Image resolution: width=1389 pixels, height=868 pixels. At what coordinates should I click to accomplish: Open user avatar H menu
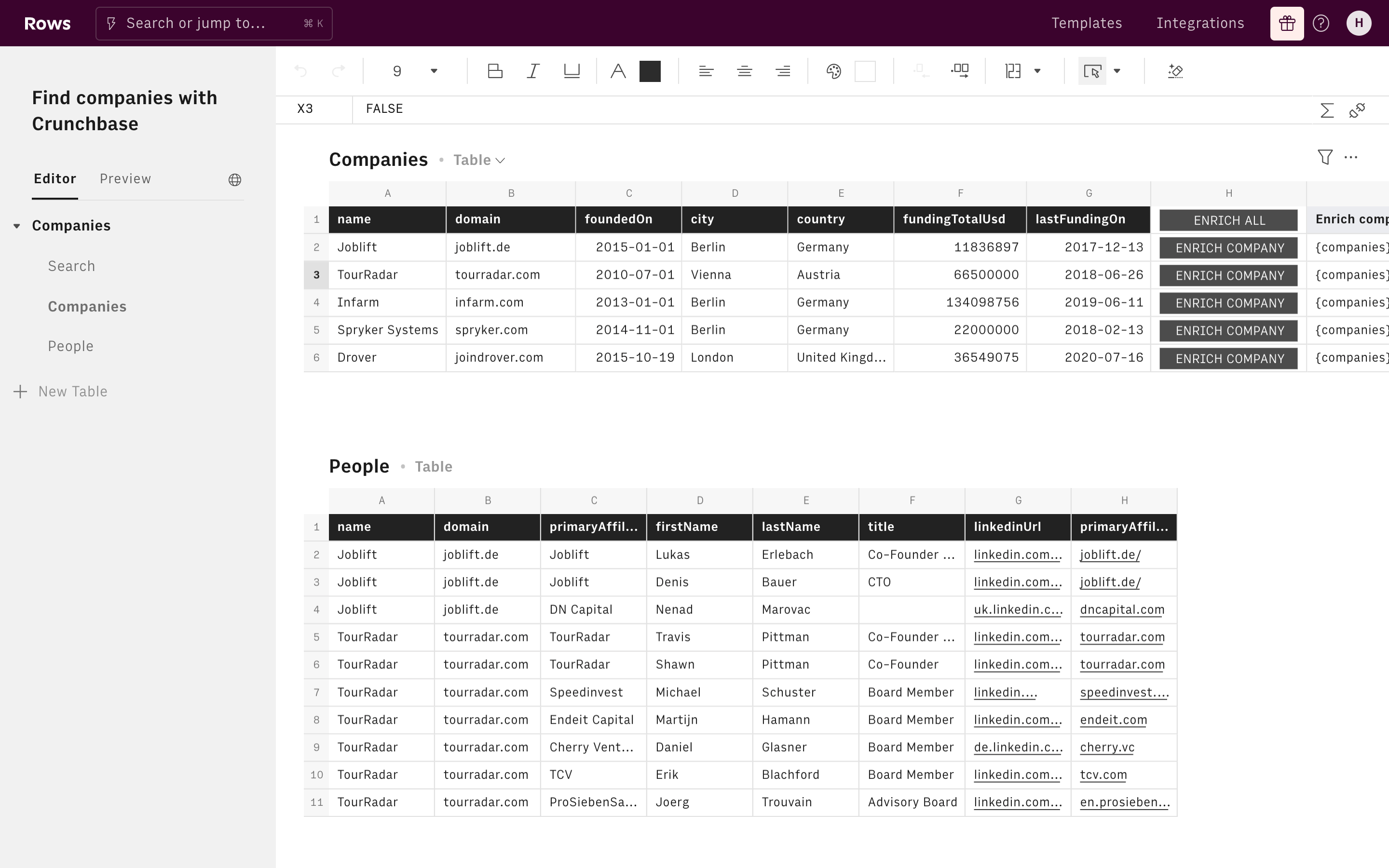point(1359,24)
